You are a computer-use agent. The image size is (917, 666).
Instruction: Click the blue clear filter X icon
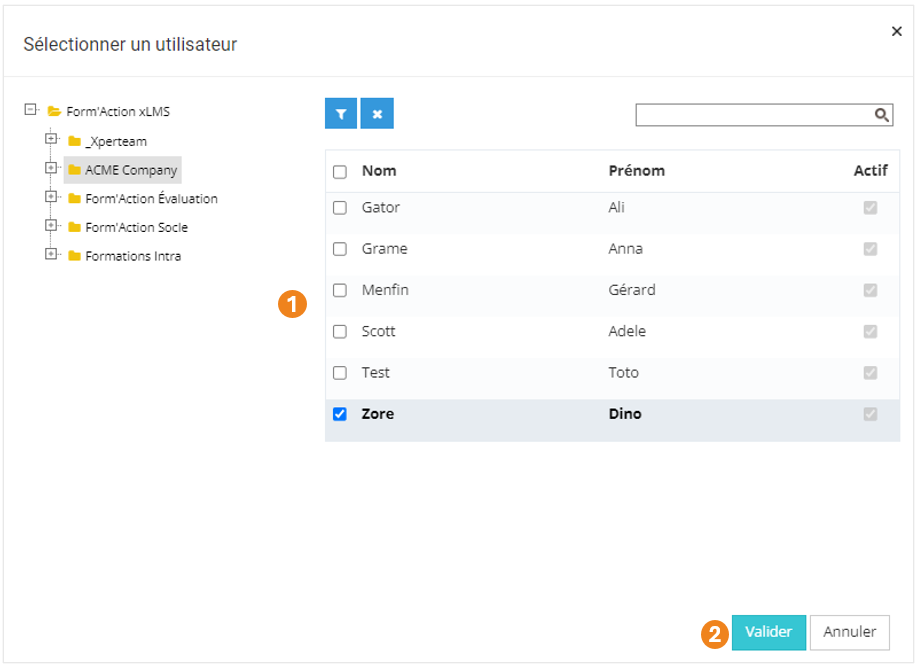(x=377, y=114)
